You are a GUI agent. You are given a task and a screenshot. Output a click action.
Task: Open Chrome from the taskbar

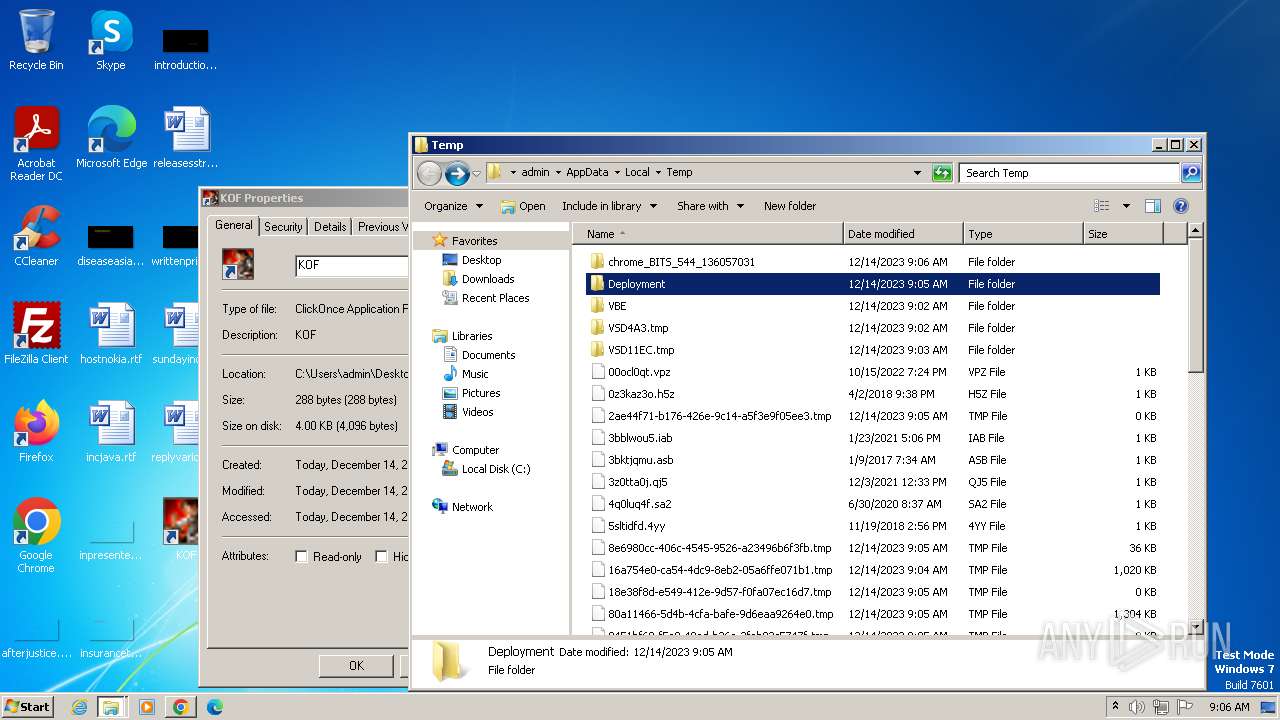point(181,707)
